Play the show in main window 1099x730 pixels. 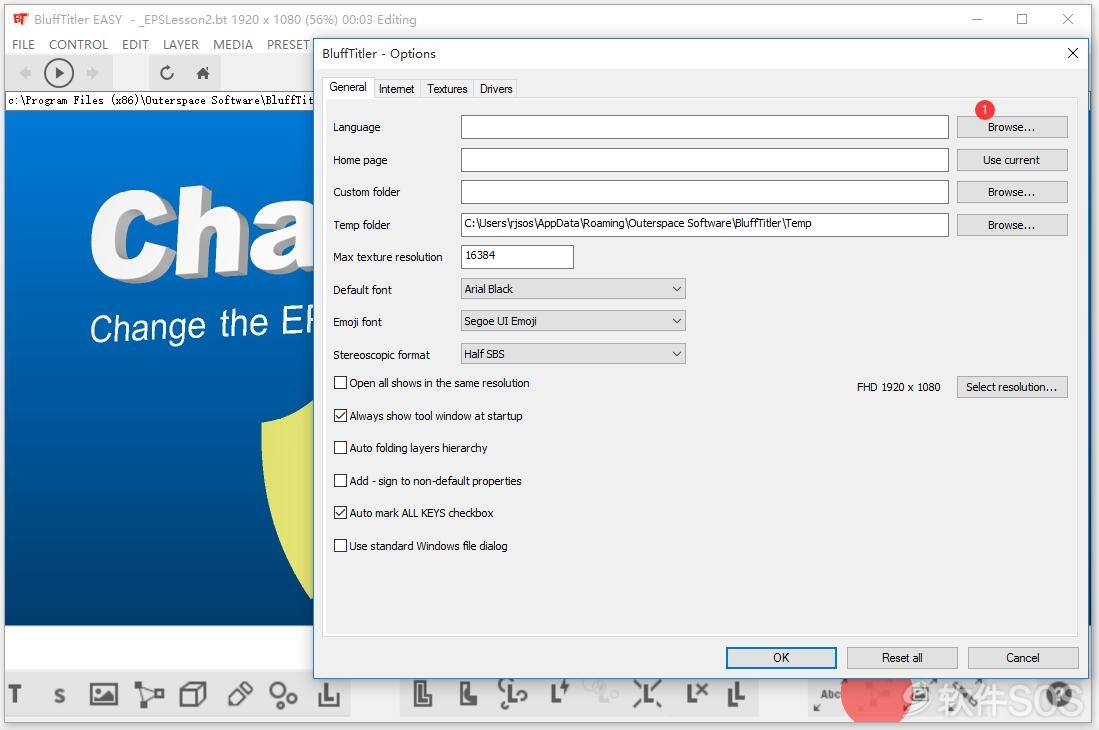coord(59,73)
